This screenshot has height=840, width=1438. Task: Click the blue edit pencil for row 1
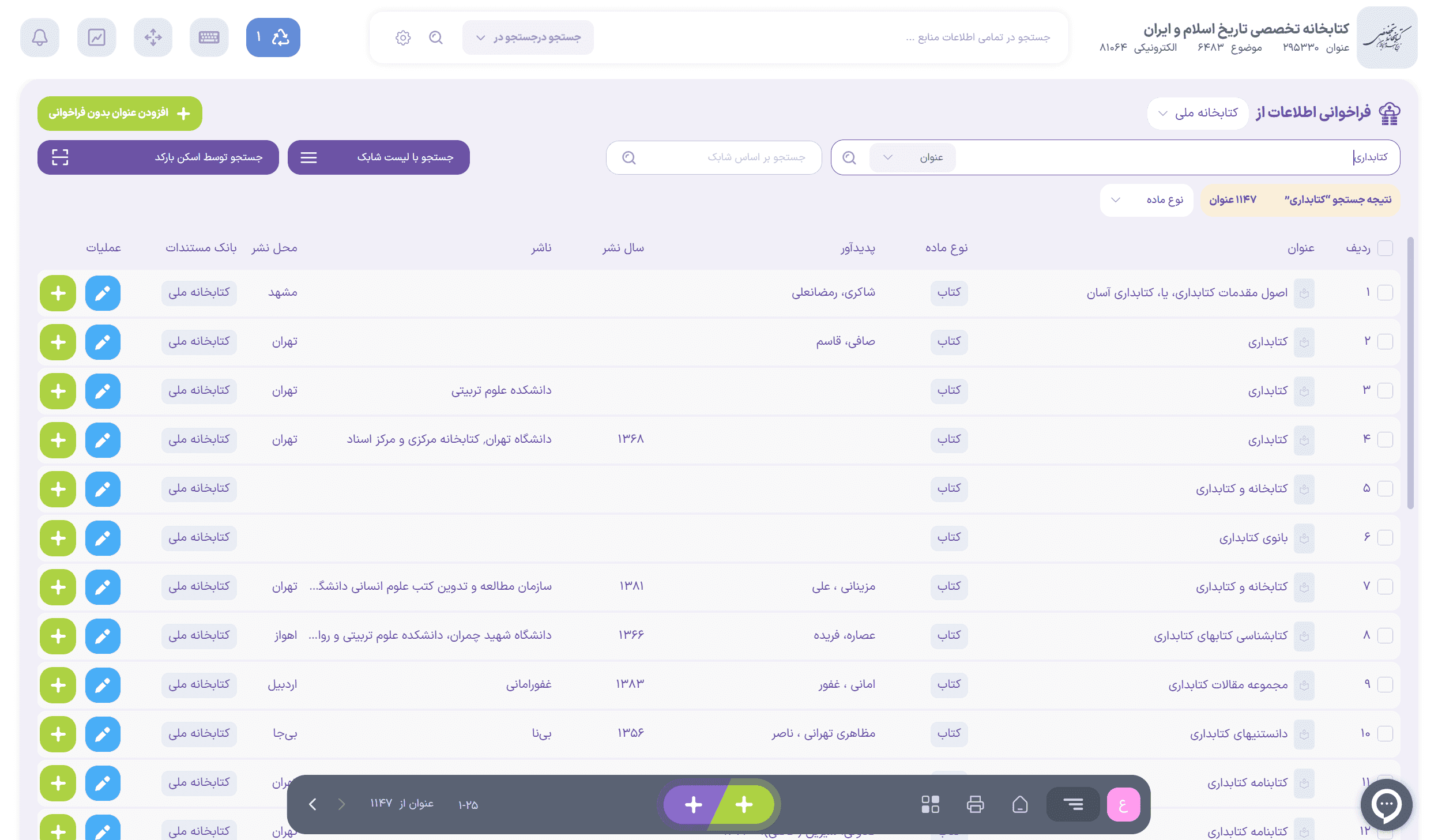coord(103,293)
